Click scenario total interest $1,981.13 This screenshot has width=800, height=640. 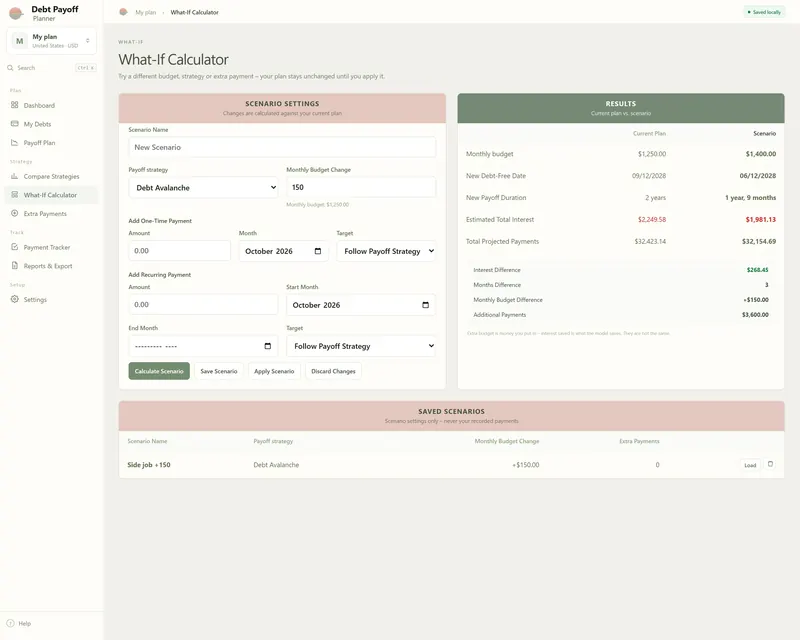pyautogui.click(x=761, y=219)
